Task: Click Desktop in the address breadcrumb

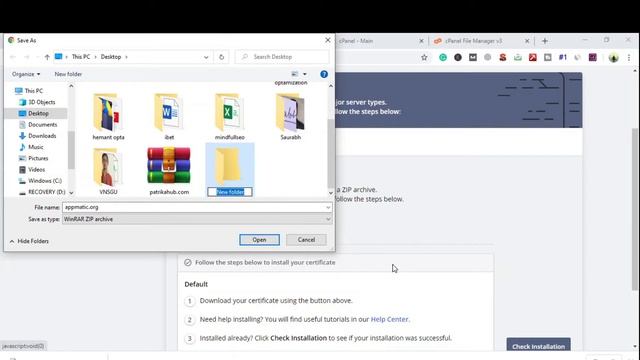Action: tap(111, 57)
